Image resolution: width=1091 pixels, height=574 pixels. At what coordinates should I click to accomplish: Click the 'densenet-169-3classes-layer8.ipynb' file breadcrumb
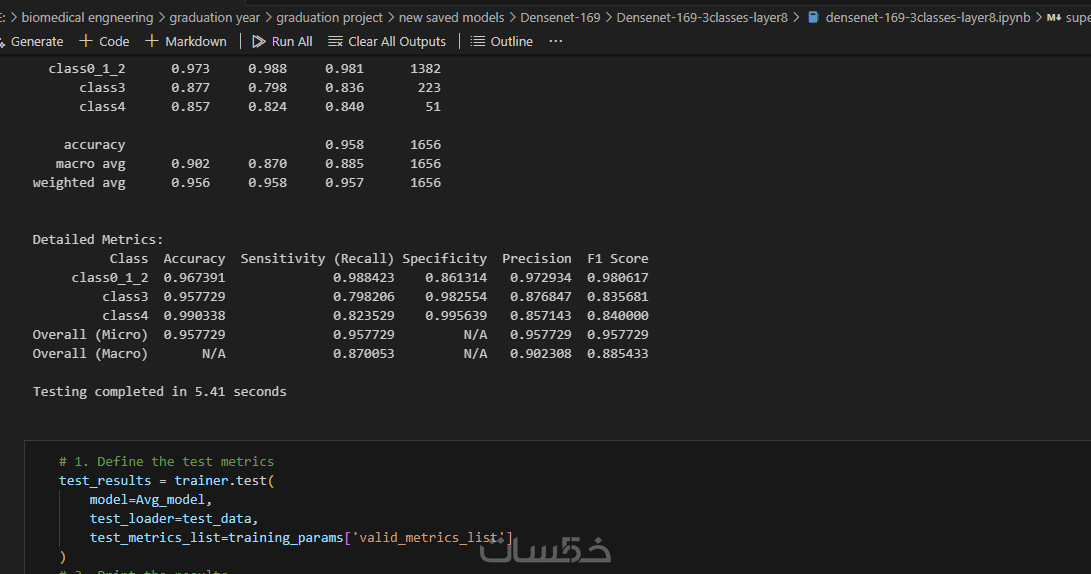click(927, 18)
